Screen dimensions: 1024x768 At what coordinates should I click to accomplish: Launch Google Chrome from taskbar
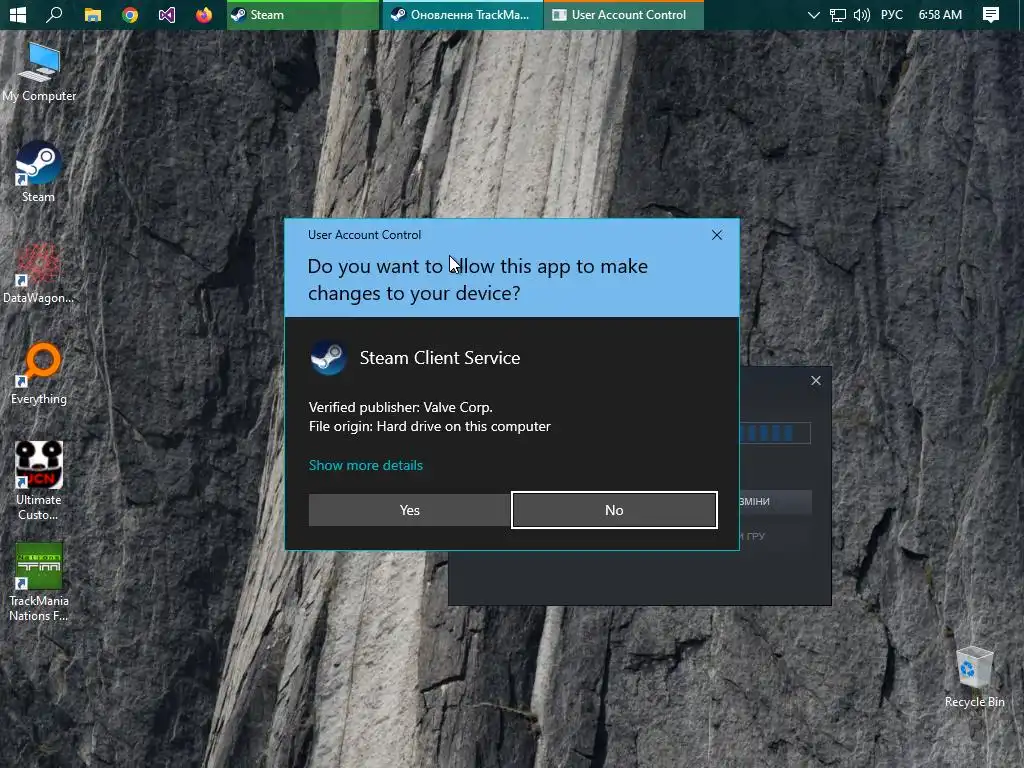130,14
